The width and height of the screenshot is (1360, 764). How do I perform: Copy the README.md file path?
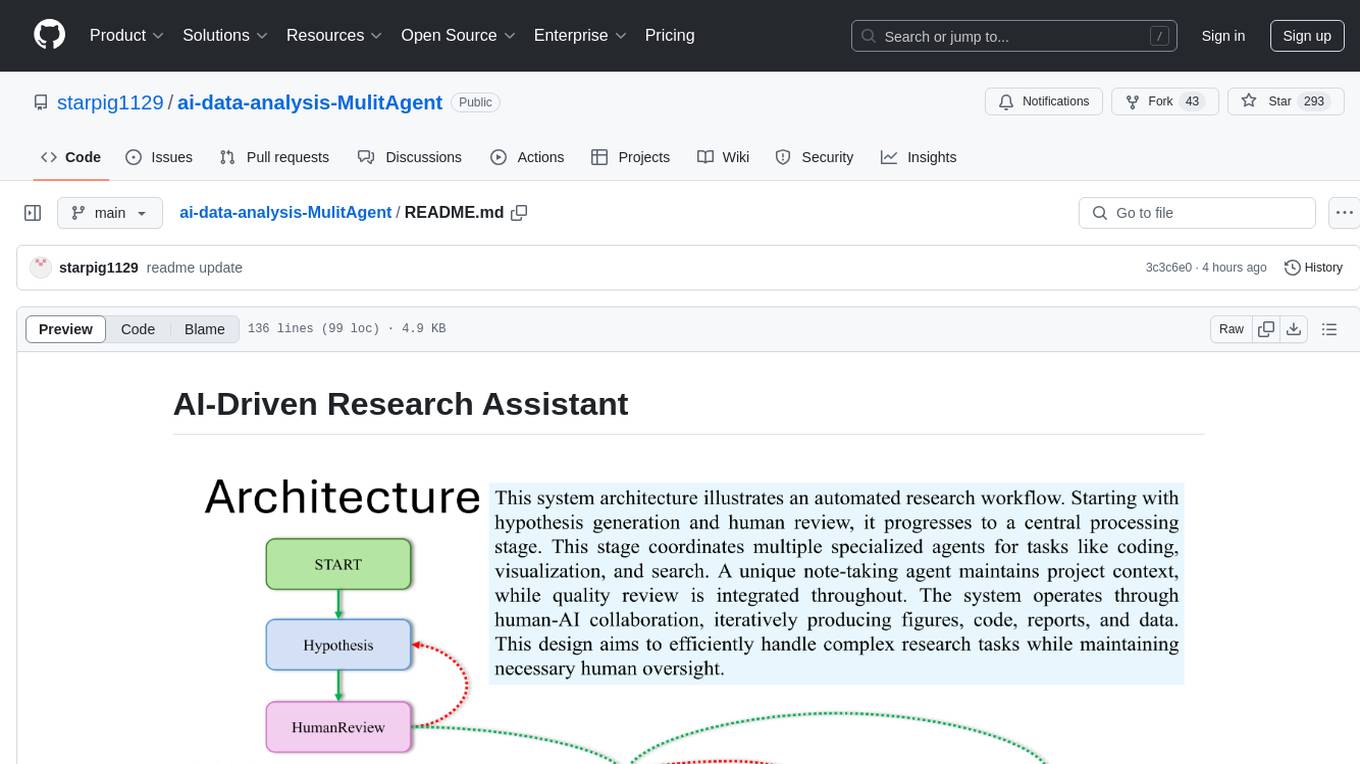pyautogui.click(x=519, y=213)
